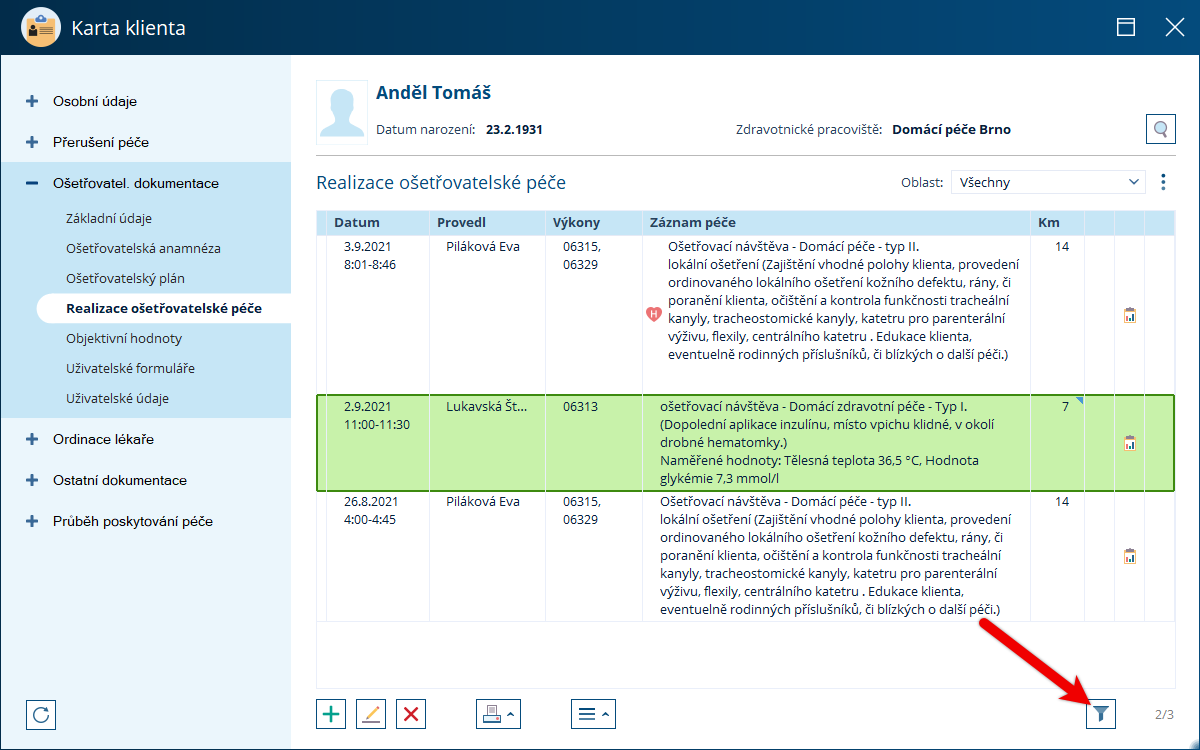Screen dimensions: 1200x750
Task: Sort by Datum column header
Action: (x=377, y=223)
